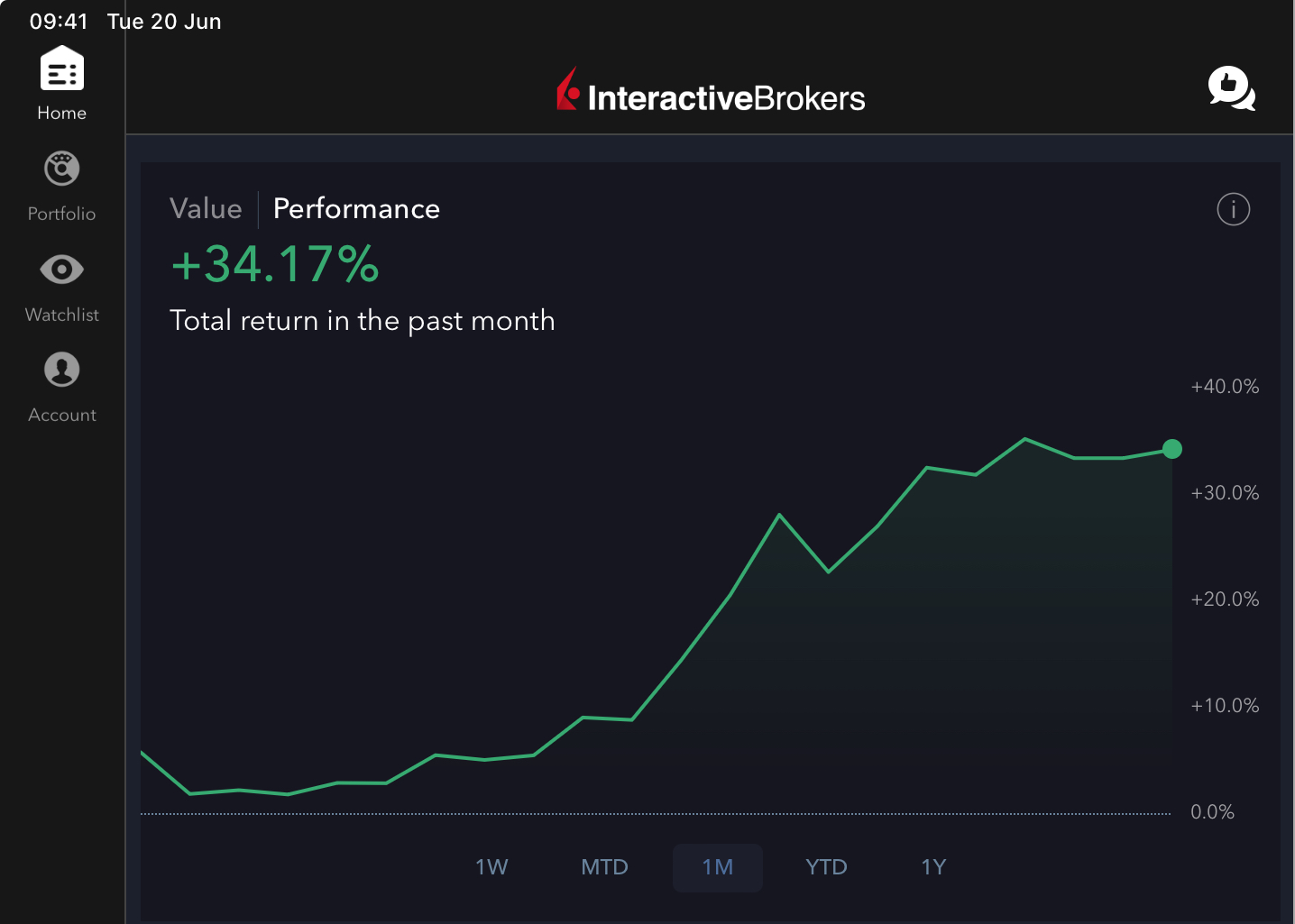Select the 1W time range
Image resolution: width=1295 pixels, height=924 pixels.
pos(491,867)
